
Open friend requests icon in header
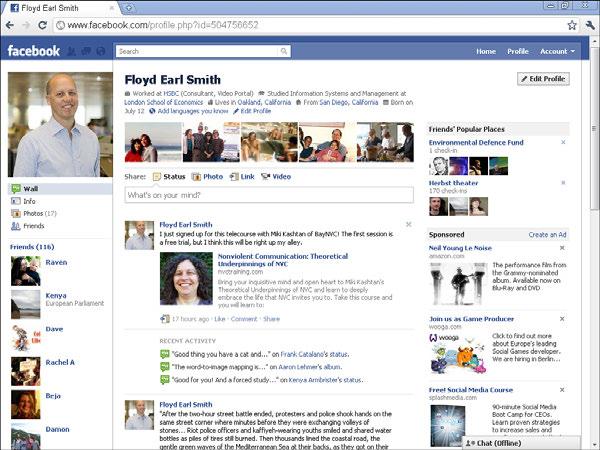[x=72, y=51]
